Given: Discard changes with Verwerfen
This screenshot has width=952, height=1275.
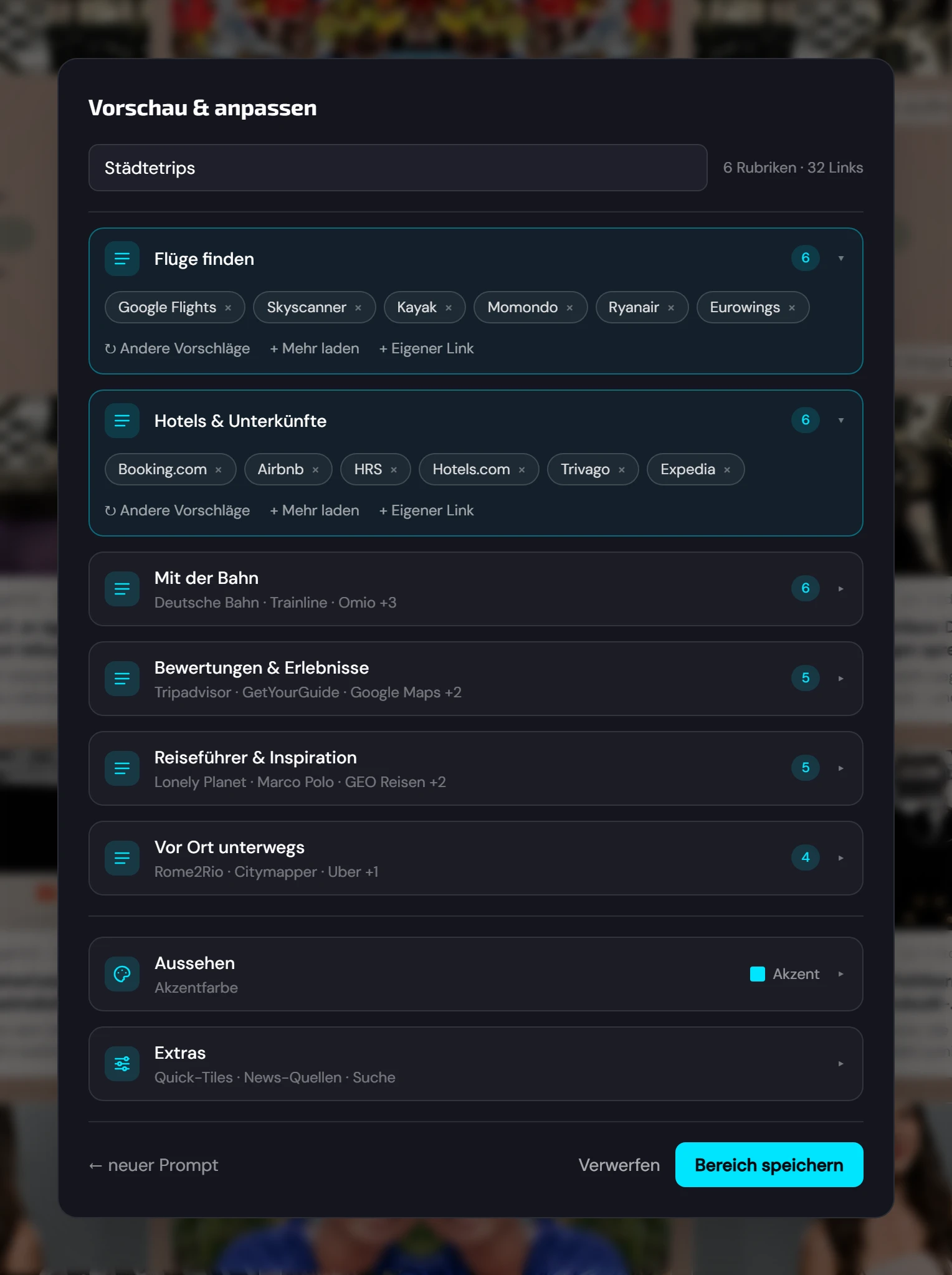Looking at the screenshot, I should tap(619, 1165).
